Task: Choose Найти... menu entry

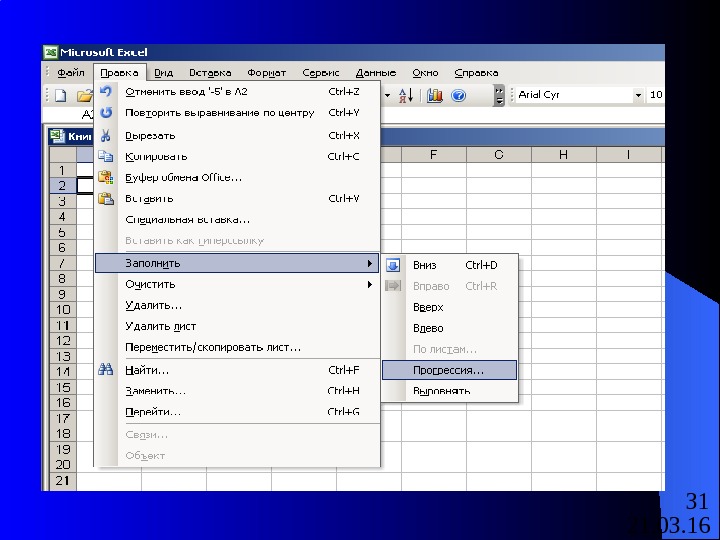Action: pos(237,370)
